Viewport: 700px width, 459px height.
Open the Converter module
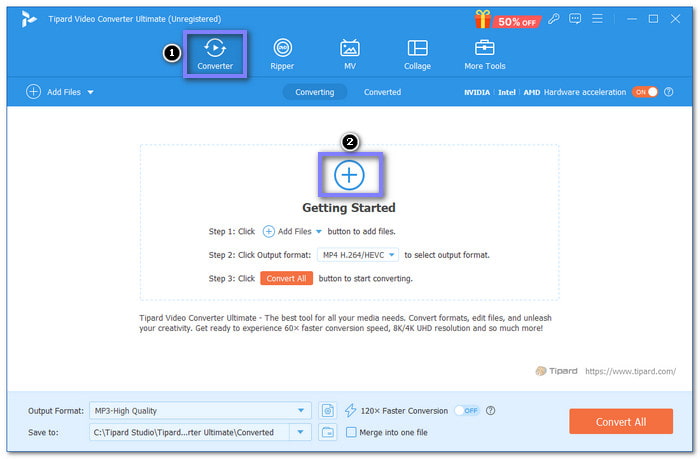click(215, 54)
